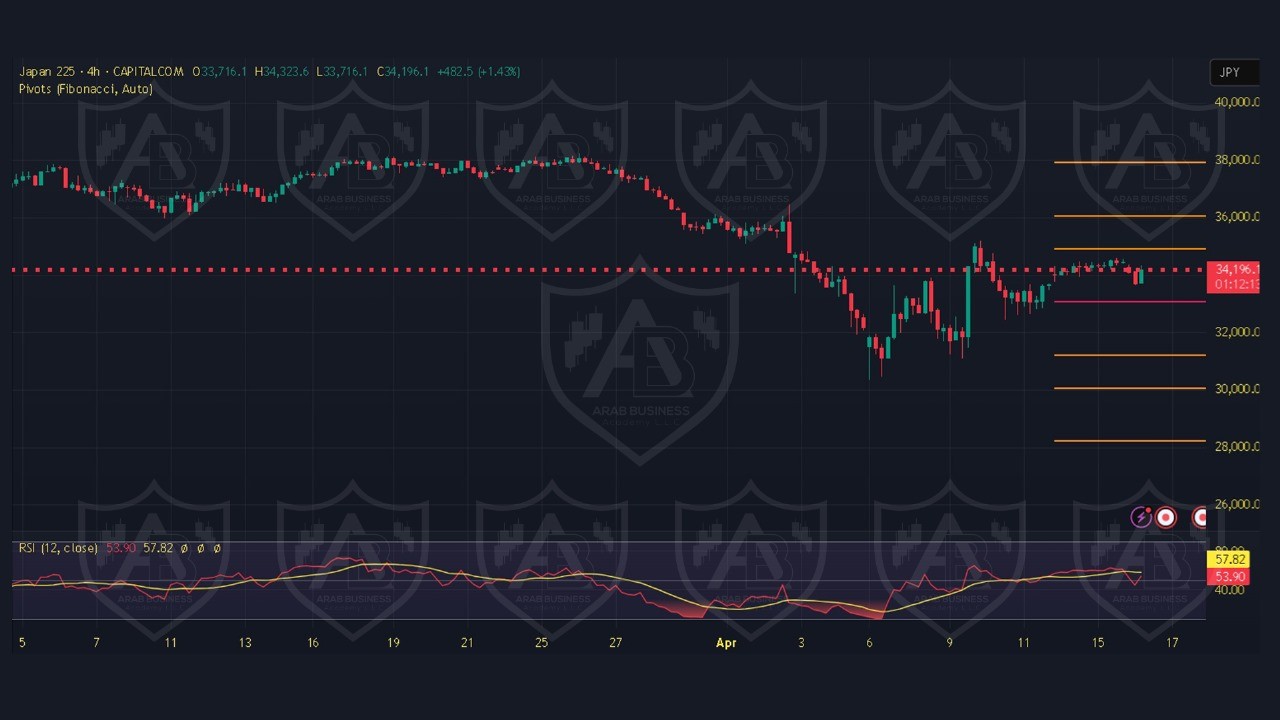Click the open value O33,716.1
This screenshot has width=1280, height=720.
(219, 72)
